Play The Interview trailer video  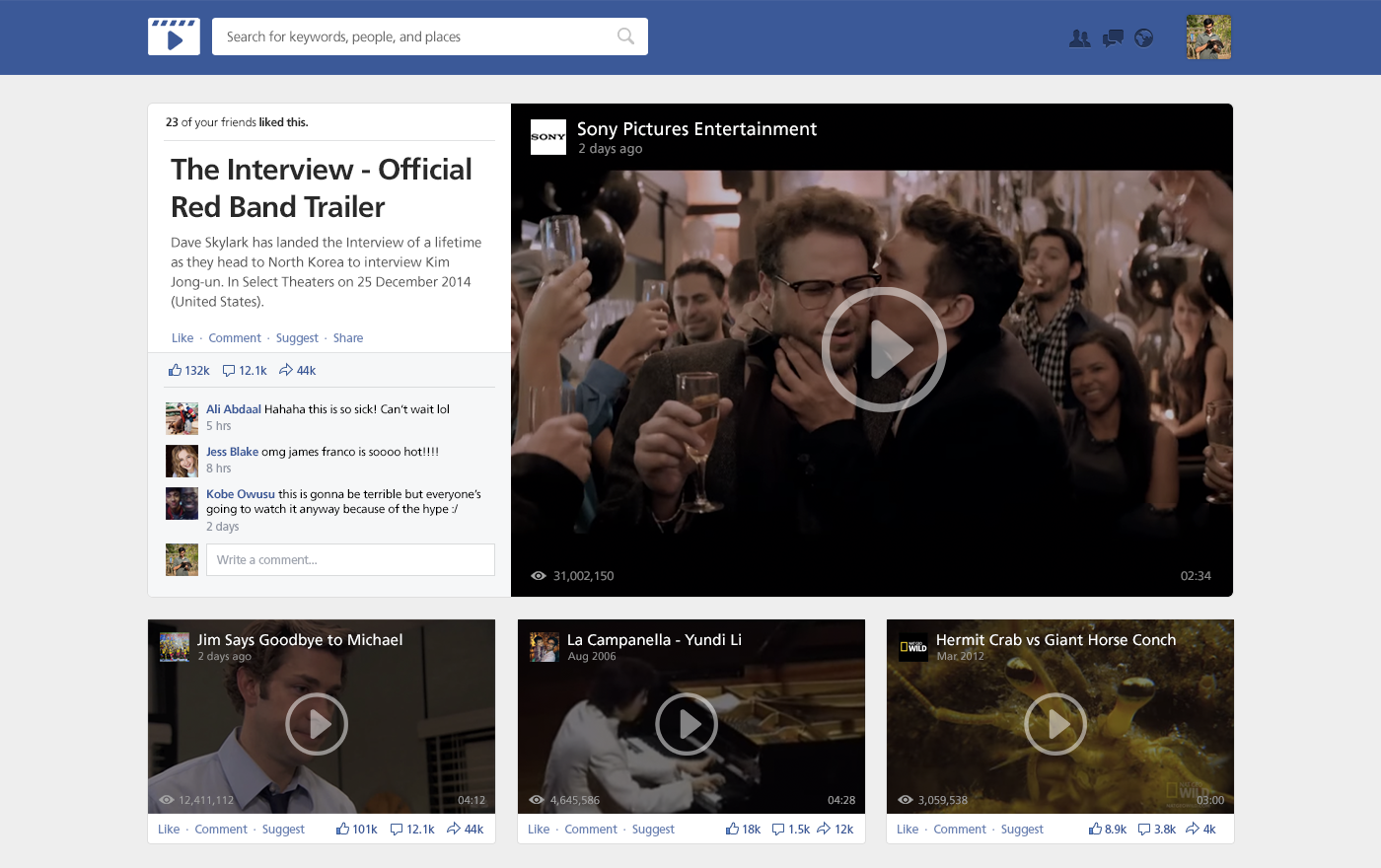884,349
